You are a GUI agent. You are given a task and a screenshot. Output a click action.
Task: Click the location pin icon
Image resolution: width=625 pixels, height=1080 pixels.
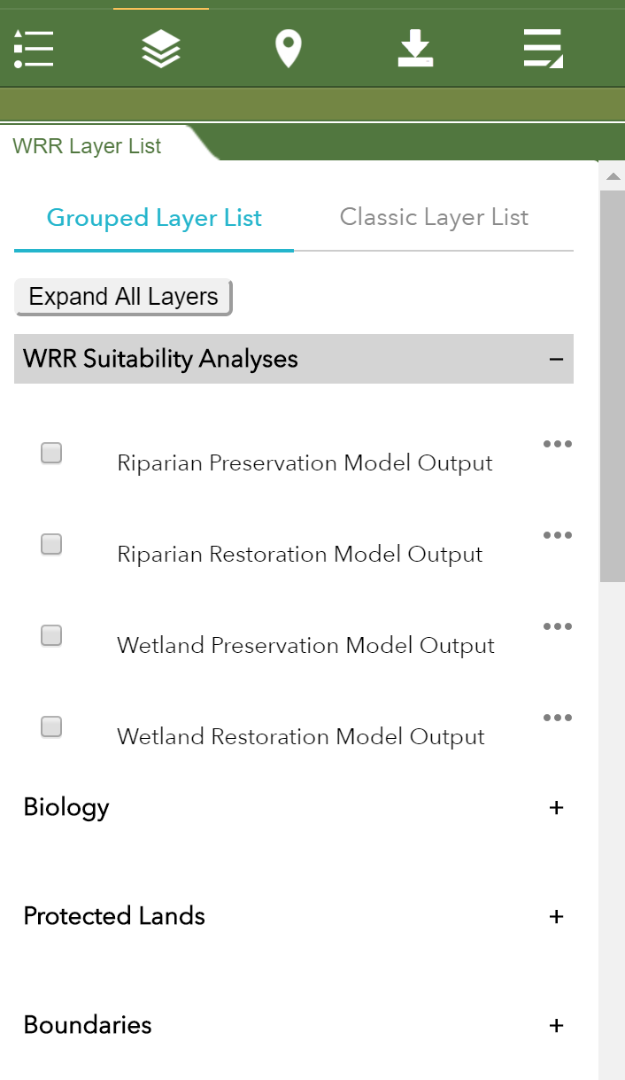coord(288,48)
